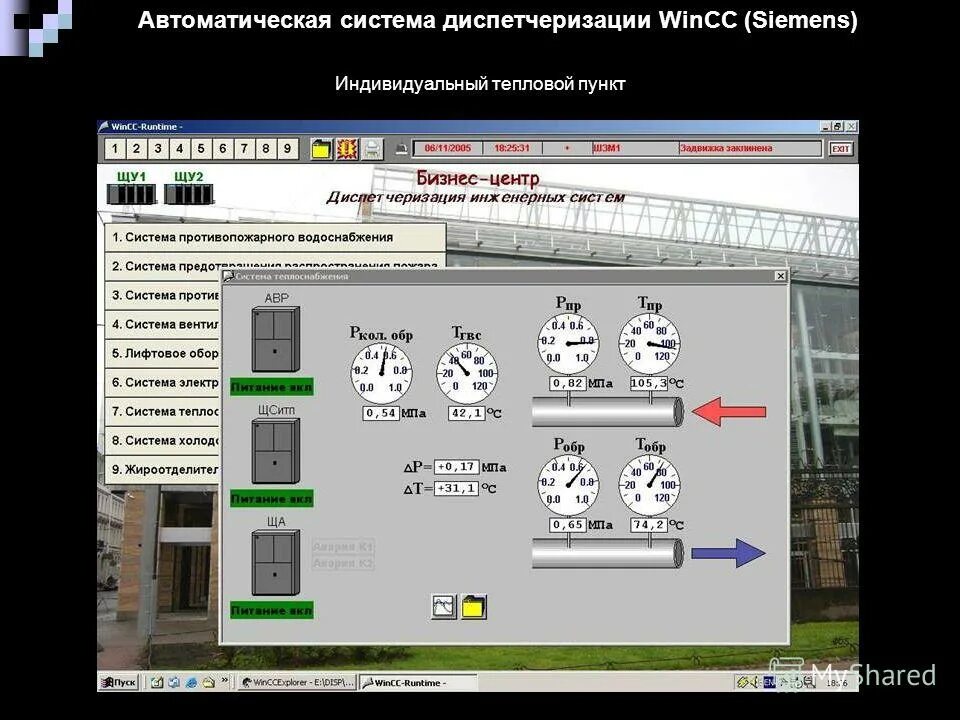Open the trend chart icon in heating dialog

(x=443, y=607)
